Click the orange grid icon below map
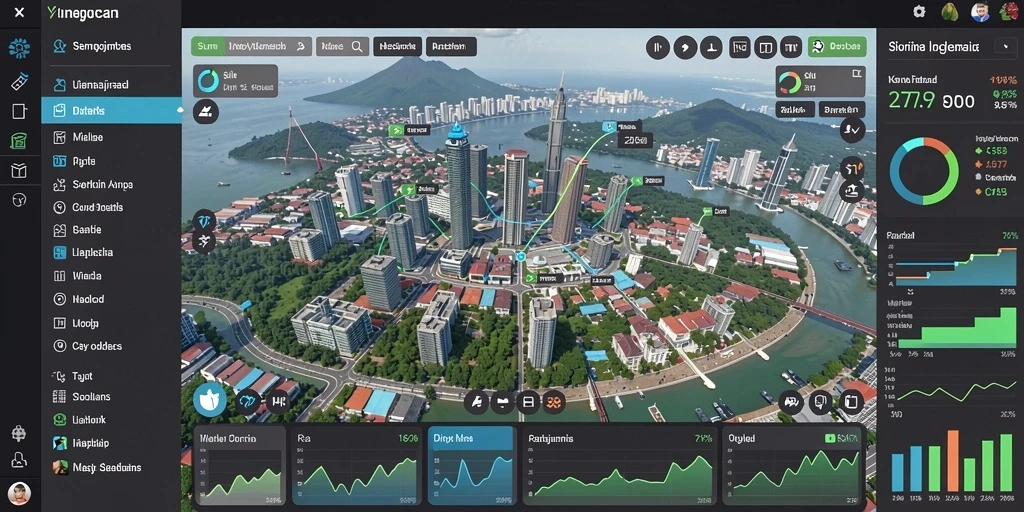The image size is (1024, 512). [x=554, y=402]
